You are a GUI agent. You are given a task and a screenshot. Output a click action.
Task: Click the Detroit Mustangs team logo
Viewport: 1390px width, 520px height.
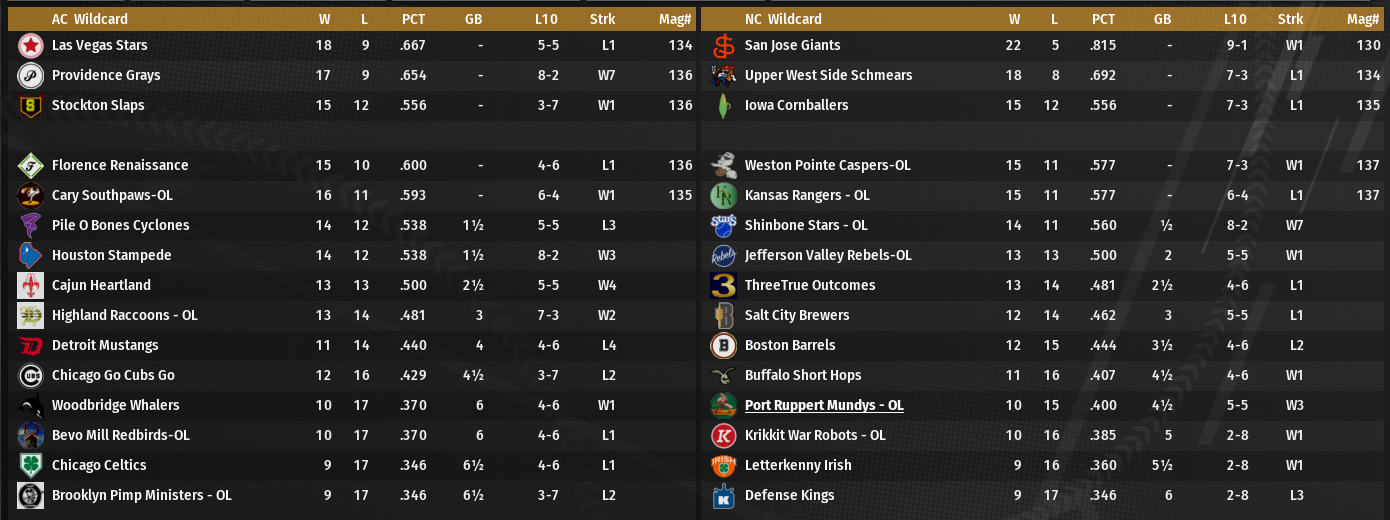tap(30, 345)
